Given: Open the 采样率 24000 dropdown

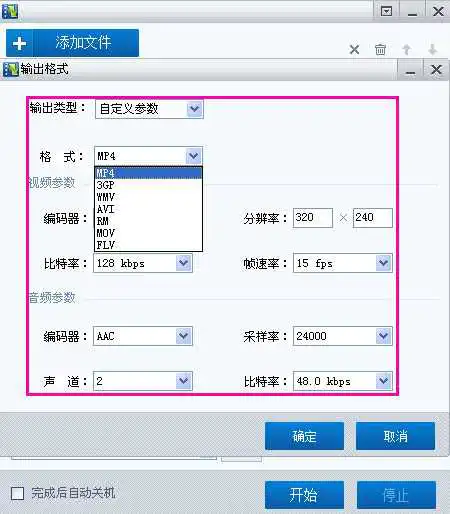Looking at the screenshot, I should (383, 336).
